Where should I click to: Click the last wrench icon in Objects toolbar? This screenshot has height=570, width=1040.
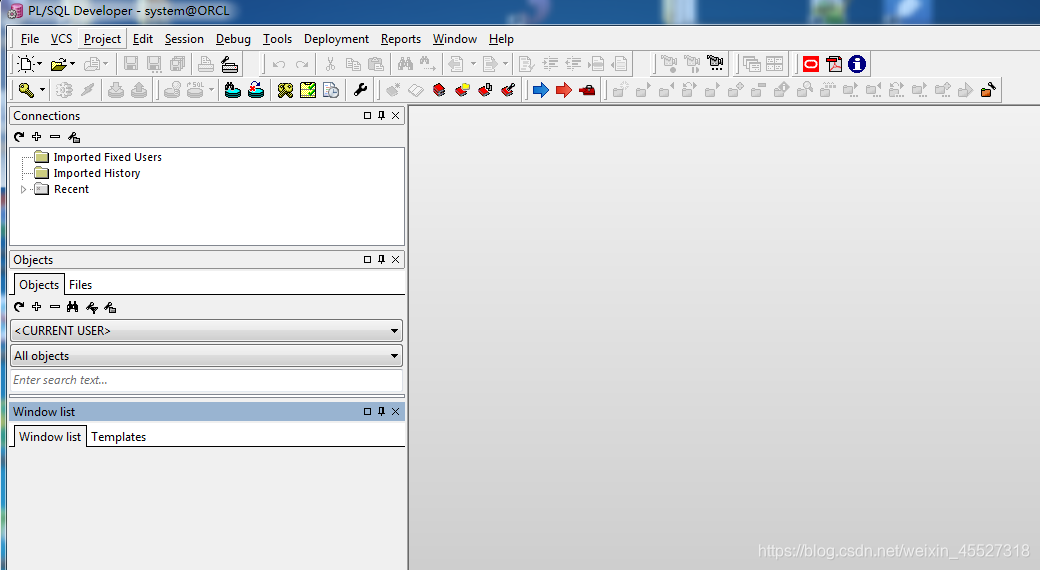pyautogui.click(x=110, y=307)
